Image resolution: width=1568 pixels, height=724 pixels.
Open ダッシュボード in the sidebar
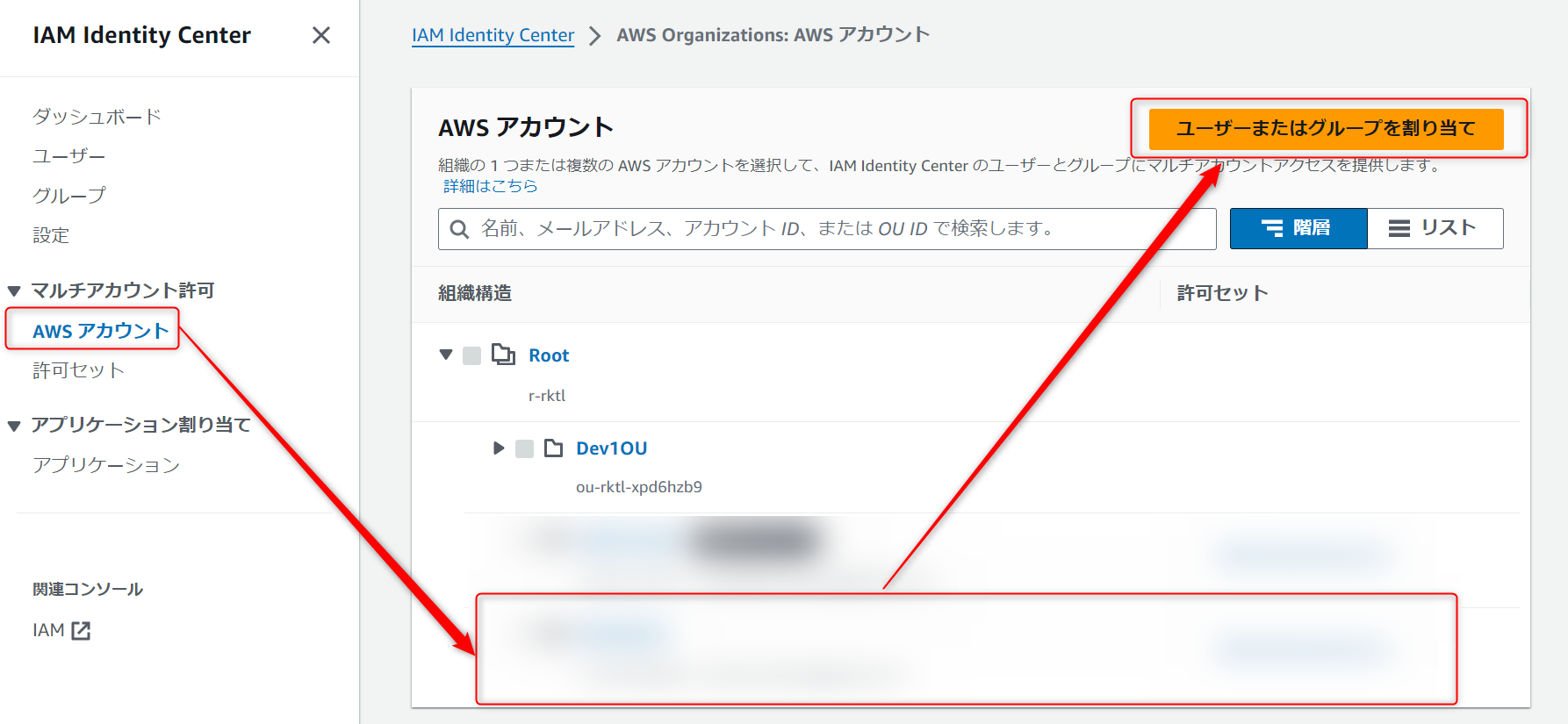pyautogui.click(x=97, y=117)
